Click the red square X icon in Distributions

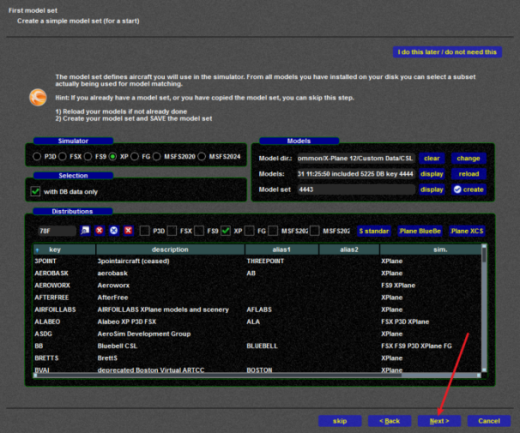(x=128, y=231)
